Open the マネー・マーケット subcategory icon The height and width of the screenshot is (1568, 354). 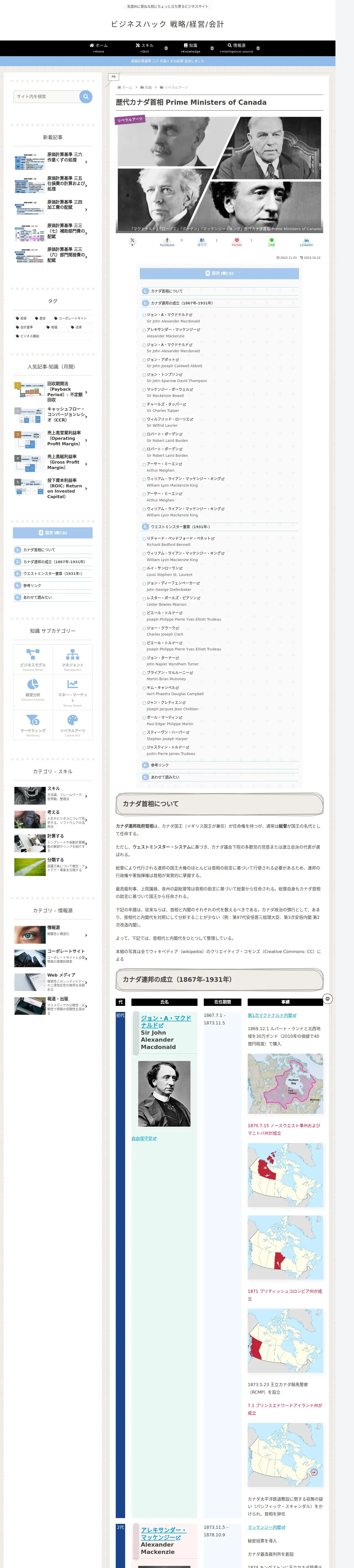click(x=72, y=691)
